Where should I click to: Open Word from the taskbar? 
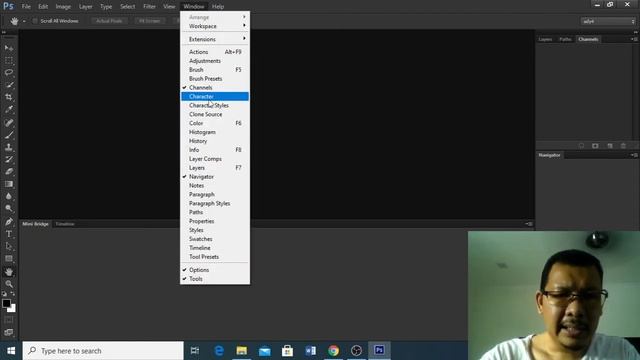point(311,351)
